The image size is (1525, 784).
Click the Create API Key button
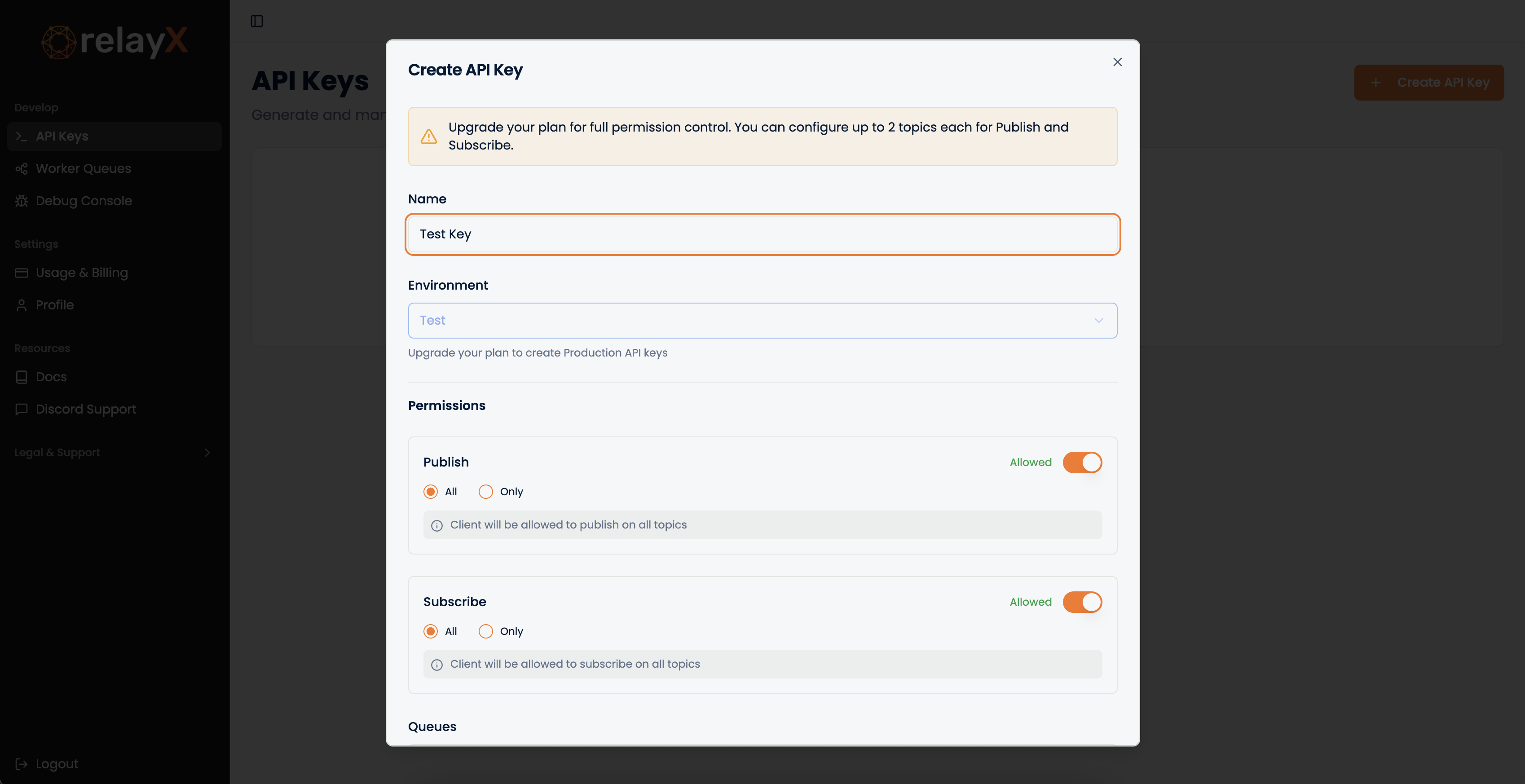1428,82
